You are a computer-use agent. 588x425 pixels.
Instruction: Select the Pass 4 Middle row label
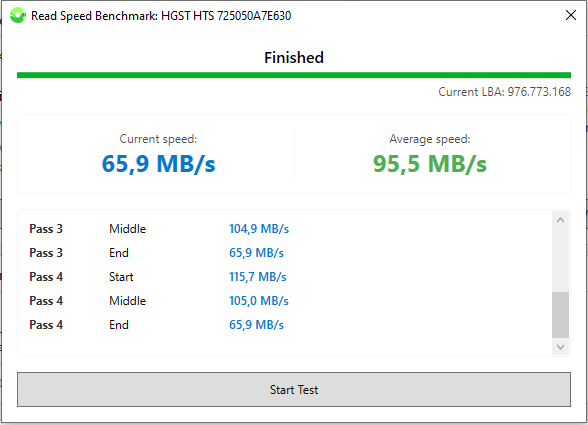87,301
